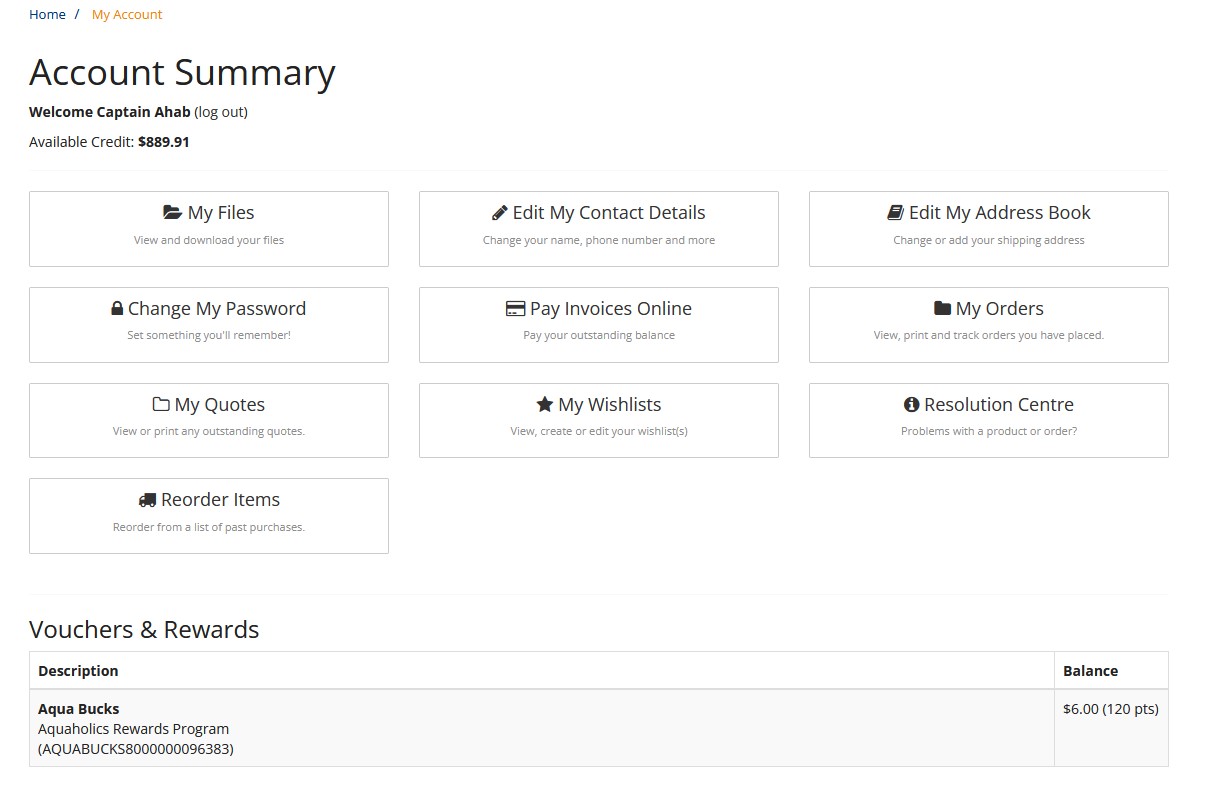Open the Resolution Centre card title
1231x806 pixels.
(x=999, y=405)
